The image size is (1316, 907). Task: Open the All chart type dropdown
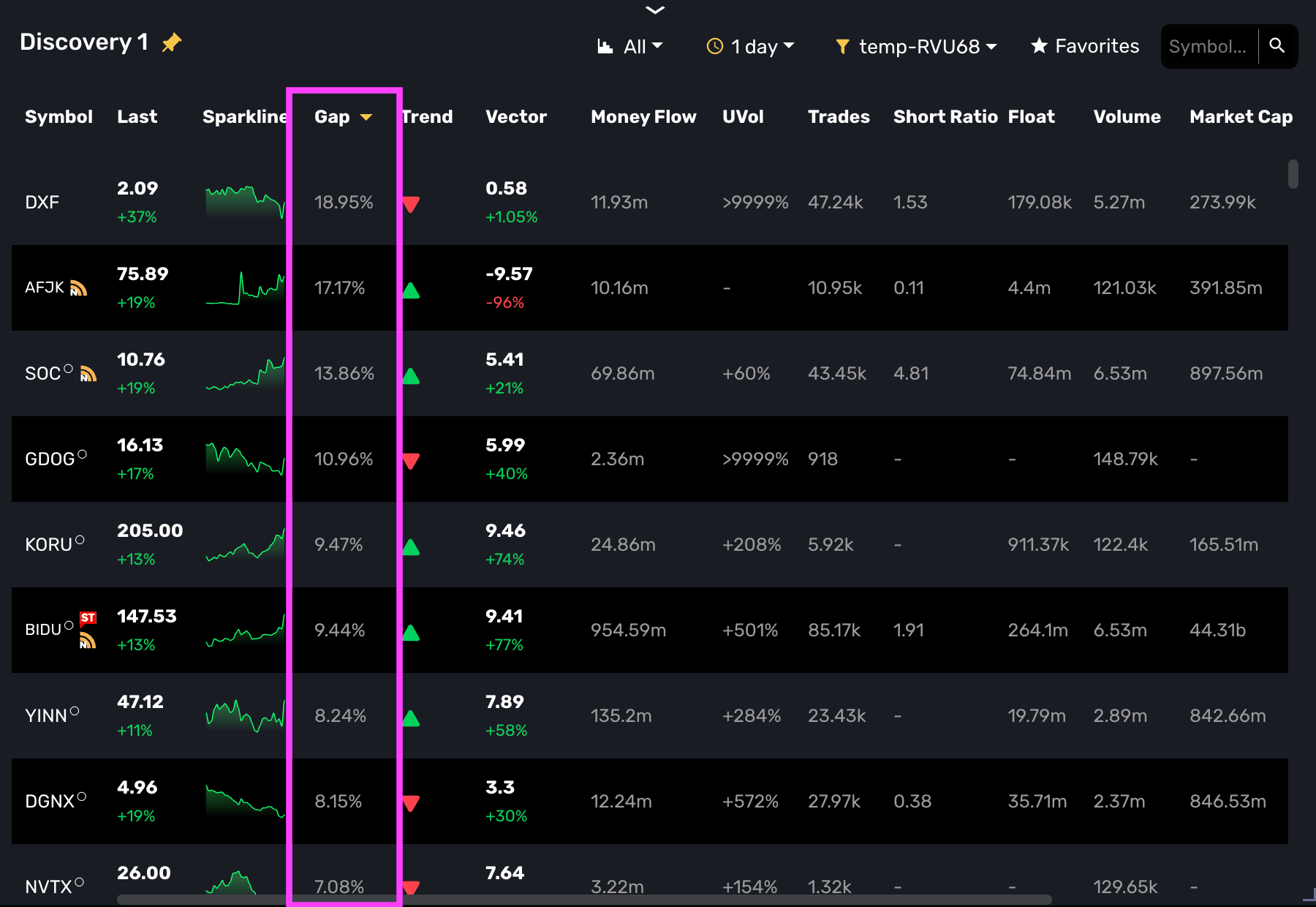point(629,46)
